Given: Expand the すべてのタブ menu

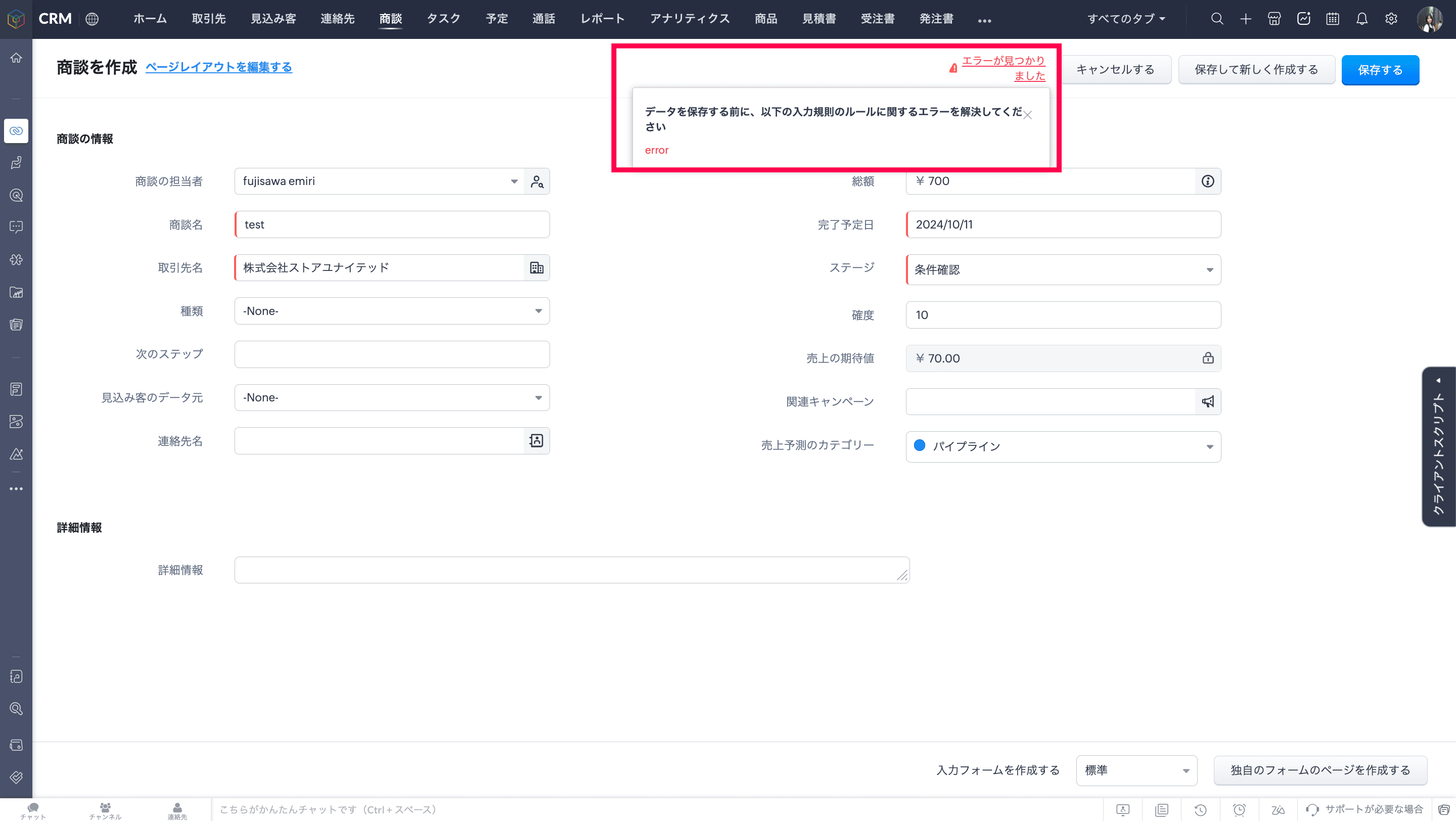Looking at the screenshot, I should 1126,19.
